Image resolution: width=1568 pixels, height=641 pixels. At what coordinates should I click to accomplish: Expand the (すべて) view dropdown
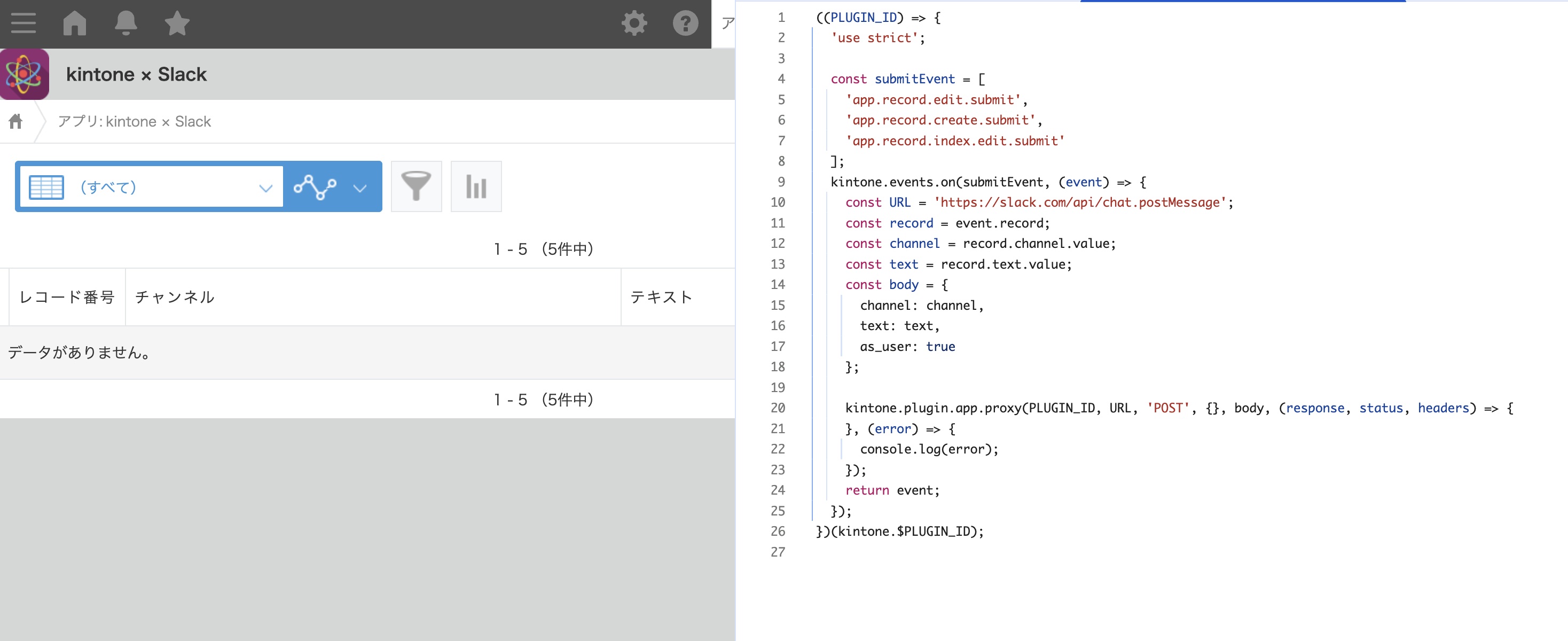[265, 187]
